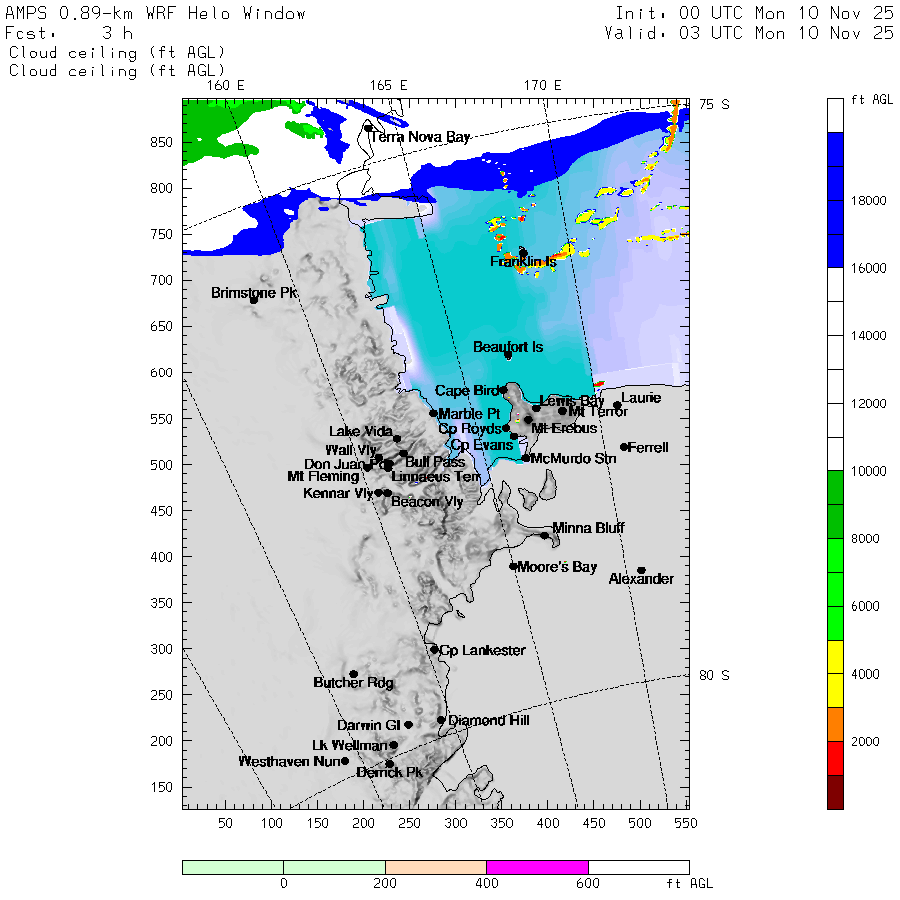Screen dimensions: 900x900
Task: Click the Beaufort Is location dot
Action: coord(508,355)
